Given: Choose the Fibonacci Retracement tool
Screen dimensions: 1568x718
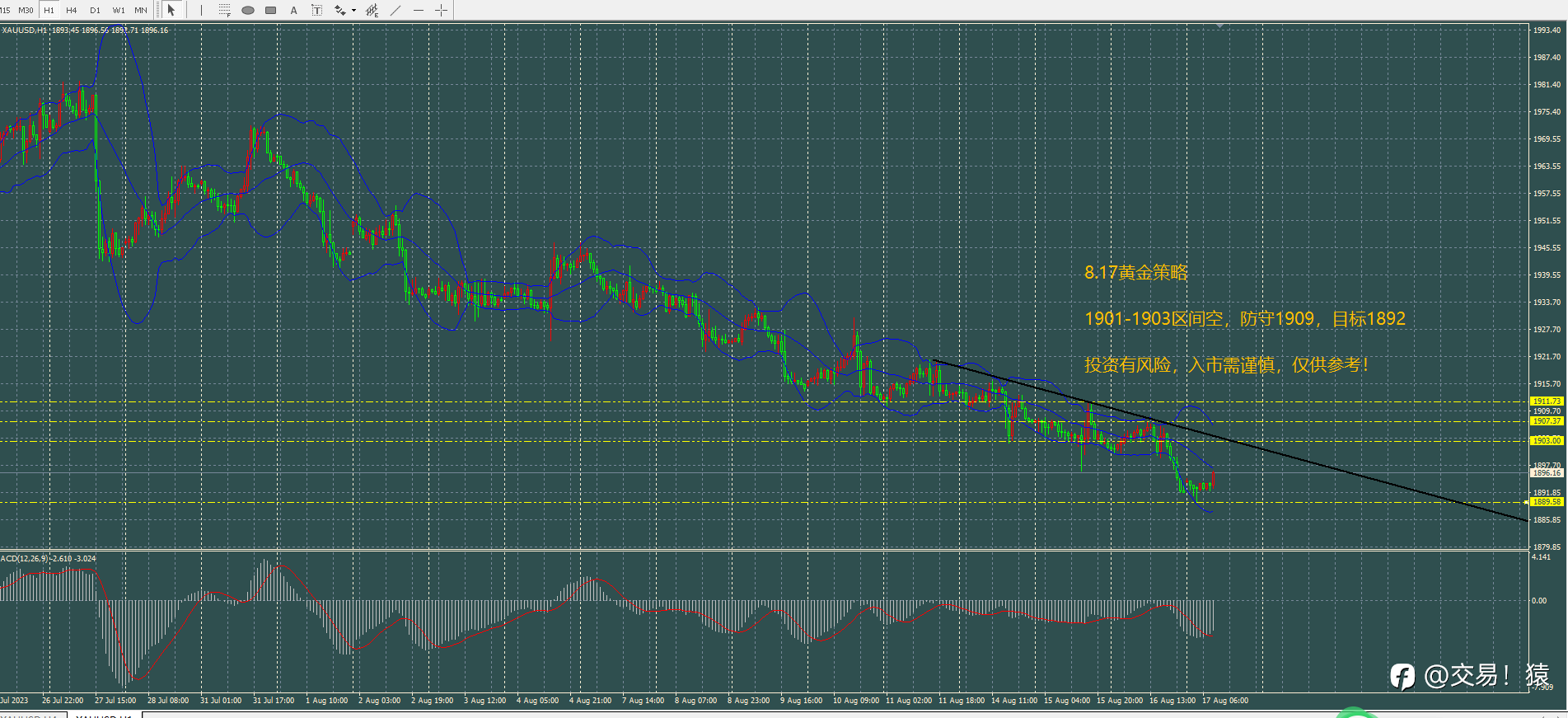Looking at the screenshot, I should coord(224,10).
